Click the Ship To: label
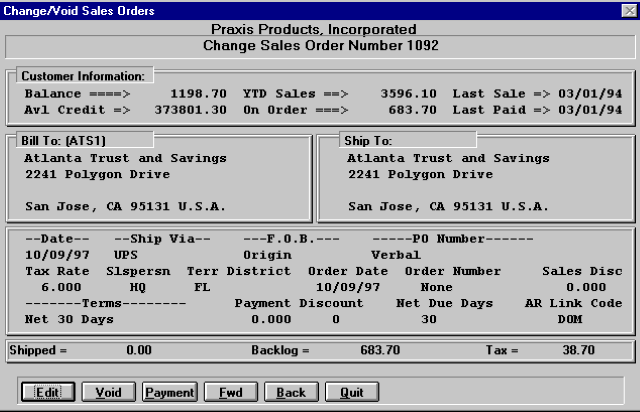 (x=368, y=141)
